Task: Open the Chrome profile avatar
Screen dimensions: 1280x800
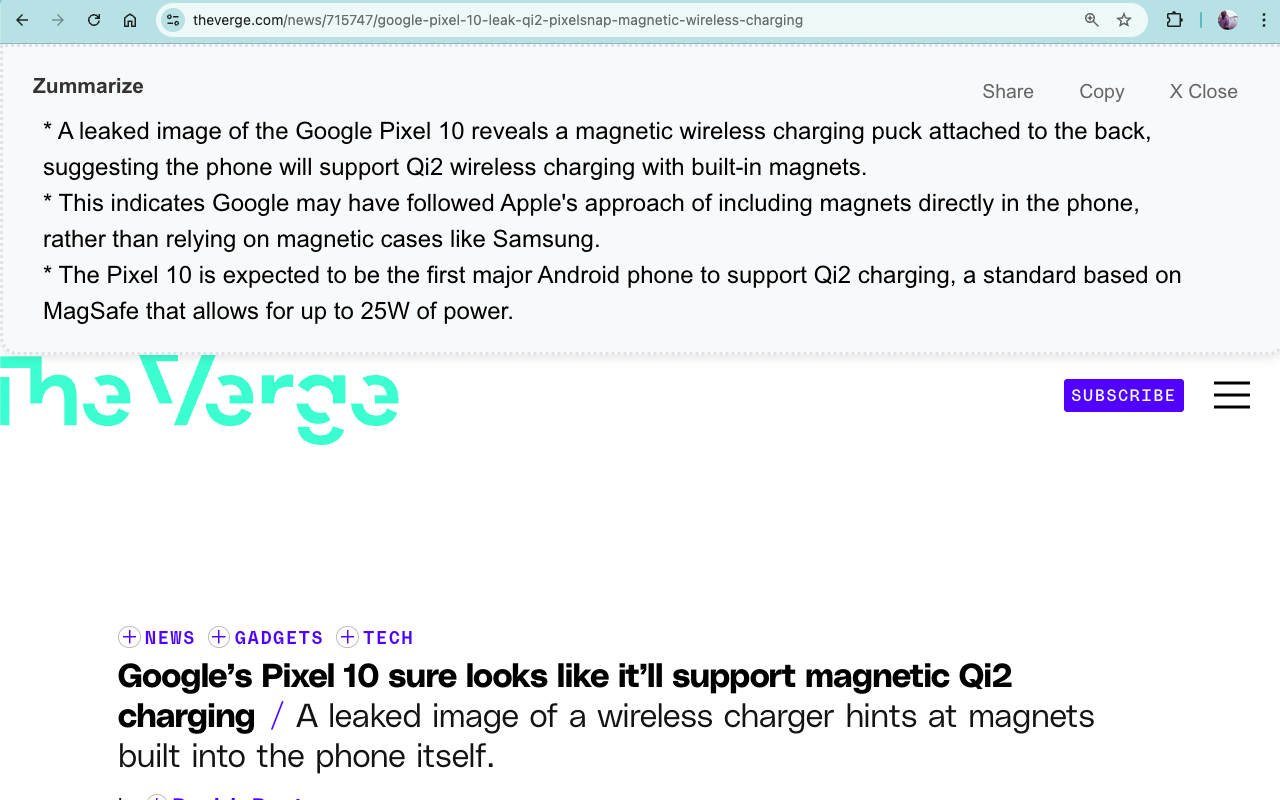Action: 1228,20
